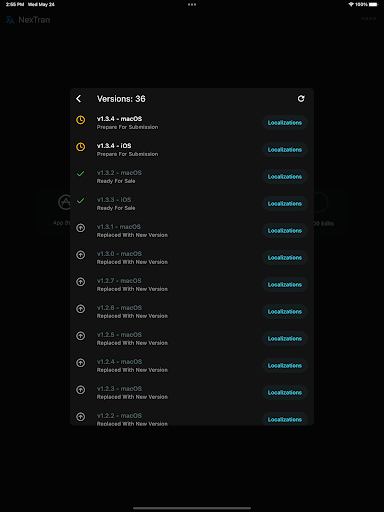Select the v1.2.6 - macOS version row
The image size is (384, 512).
pos(192,312)
